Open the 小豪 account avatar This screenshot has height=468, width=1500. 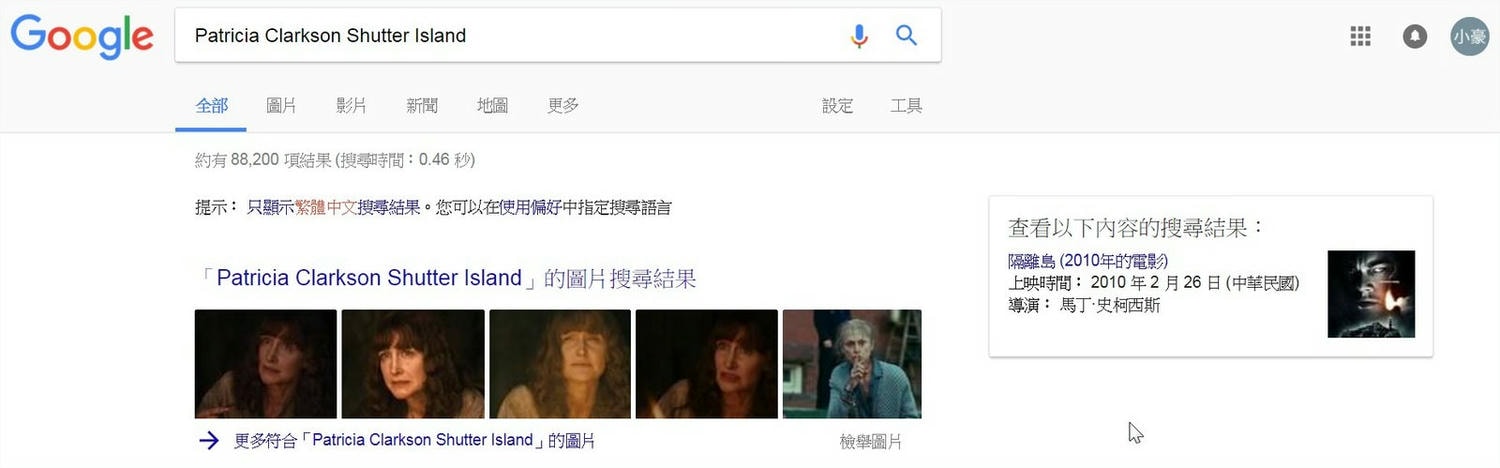(x=1470, y=36)
